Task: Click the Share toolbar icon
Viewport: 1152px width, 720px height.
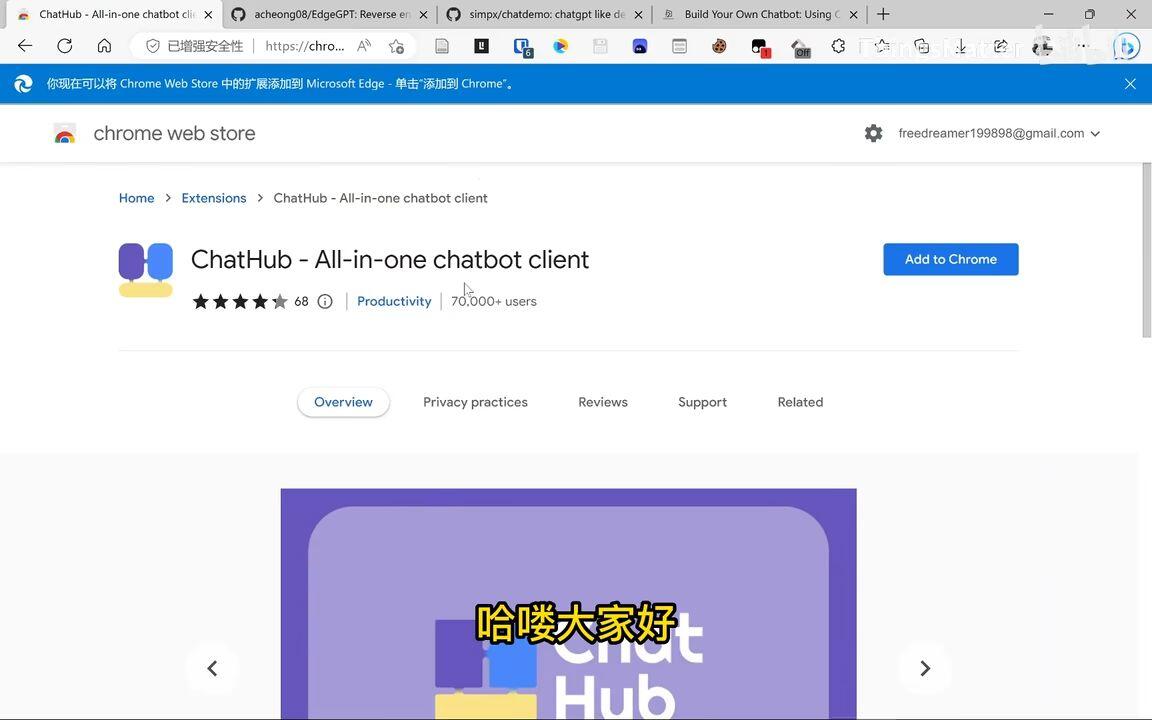Action: pyautogui.click(x=1000, y=46)
